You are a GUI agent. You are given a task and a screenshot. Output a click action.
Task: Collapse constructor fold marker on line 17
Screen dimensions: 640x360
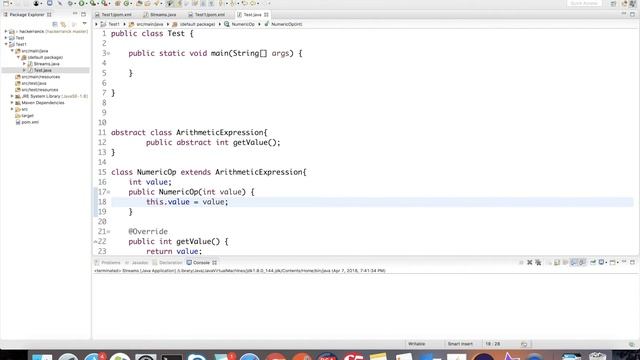pyautogui.click(x=109, y=192)
